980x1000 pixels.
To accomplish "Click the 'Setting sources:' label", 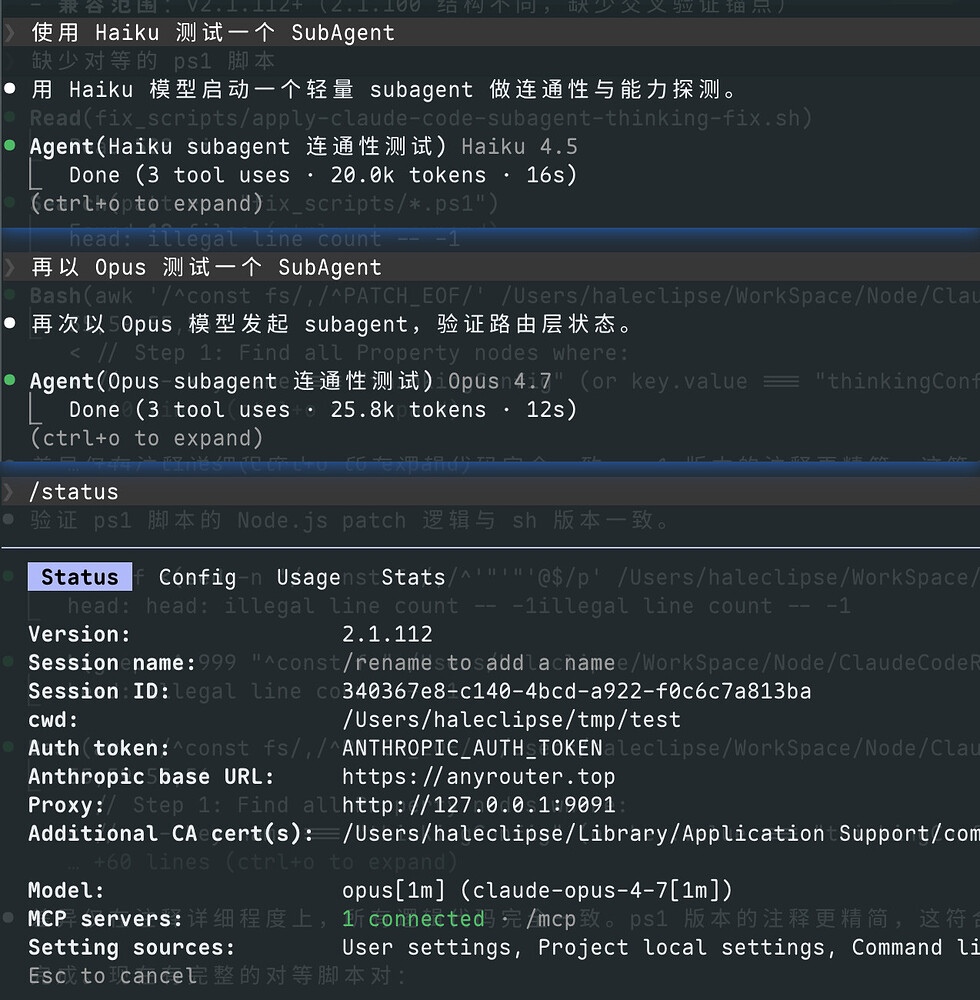I will (x=131, y=947).
